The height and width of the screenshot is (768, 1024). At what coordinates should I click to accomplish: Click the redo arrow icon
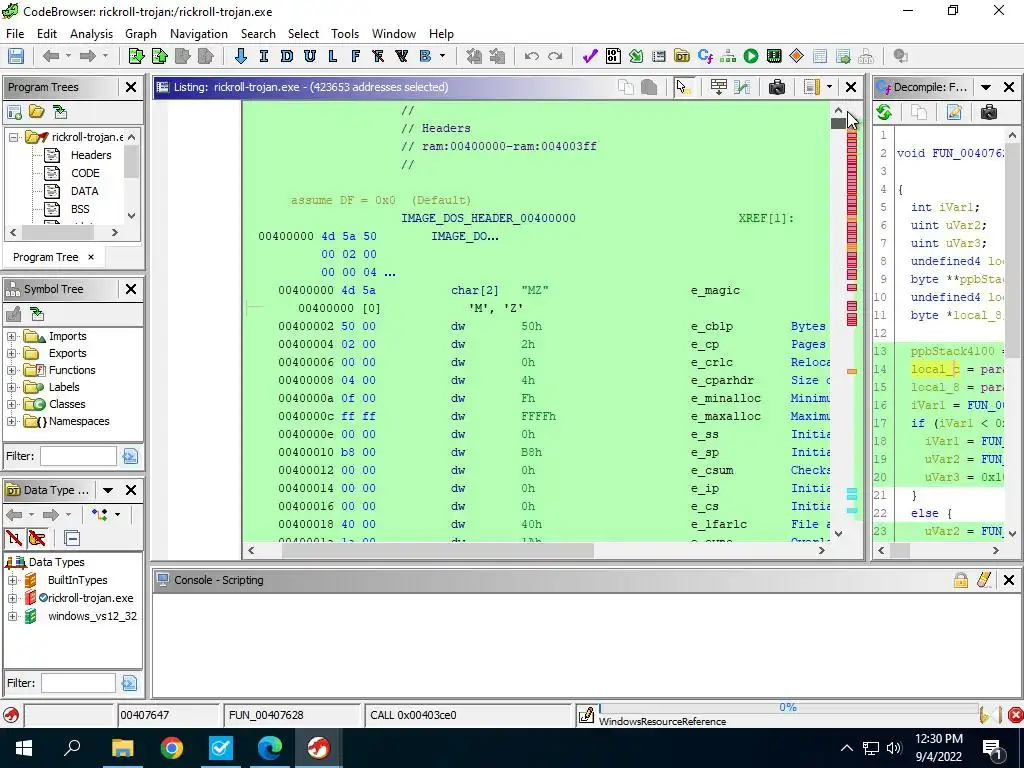[x=555, y=56]
